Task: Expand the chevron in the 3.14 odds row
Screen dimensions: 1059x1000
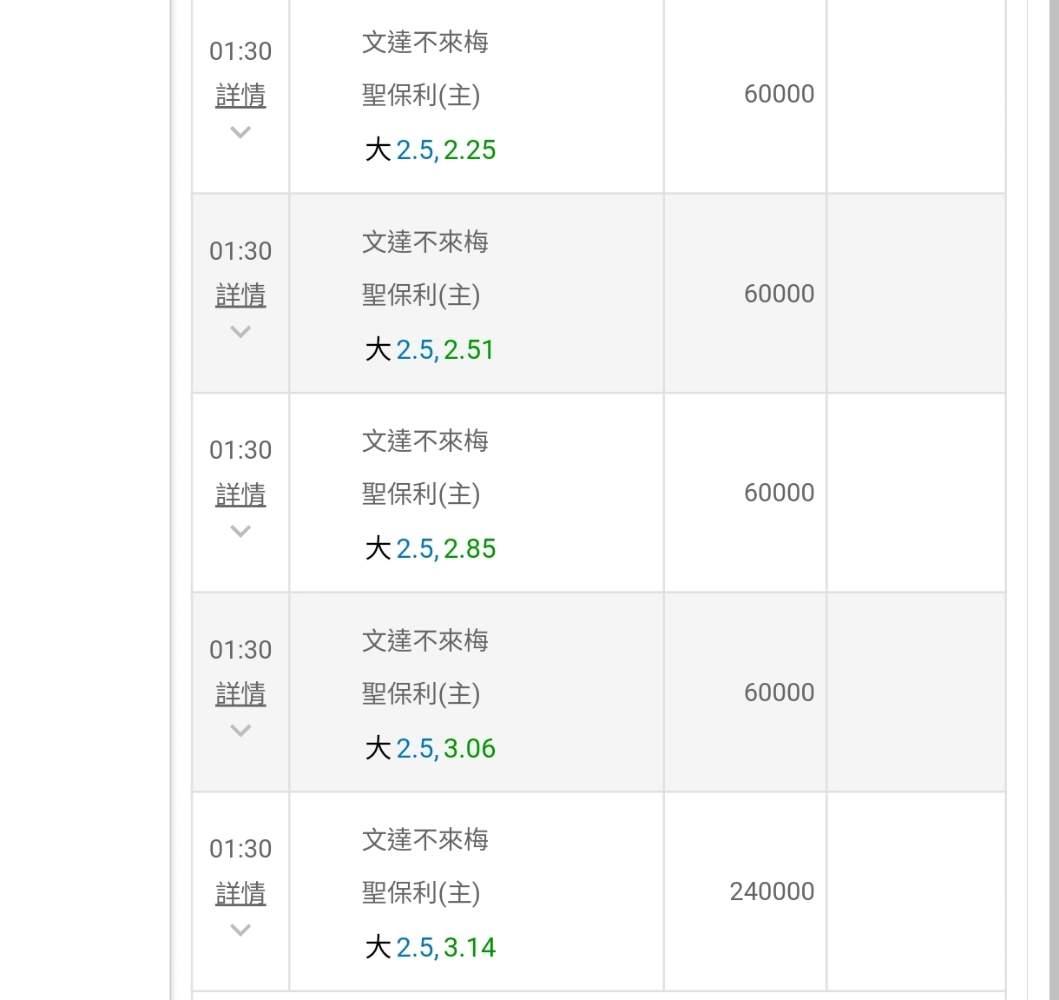Action: (x=240, y=930)
